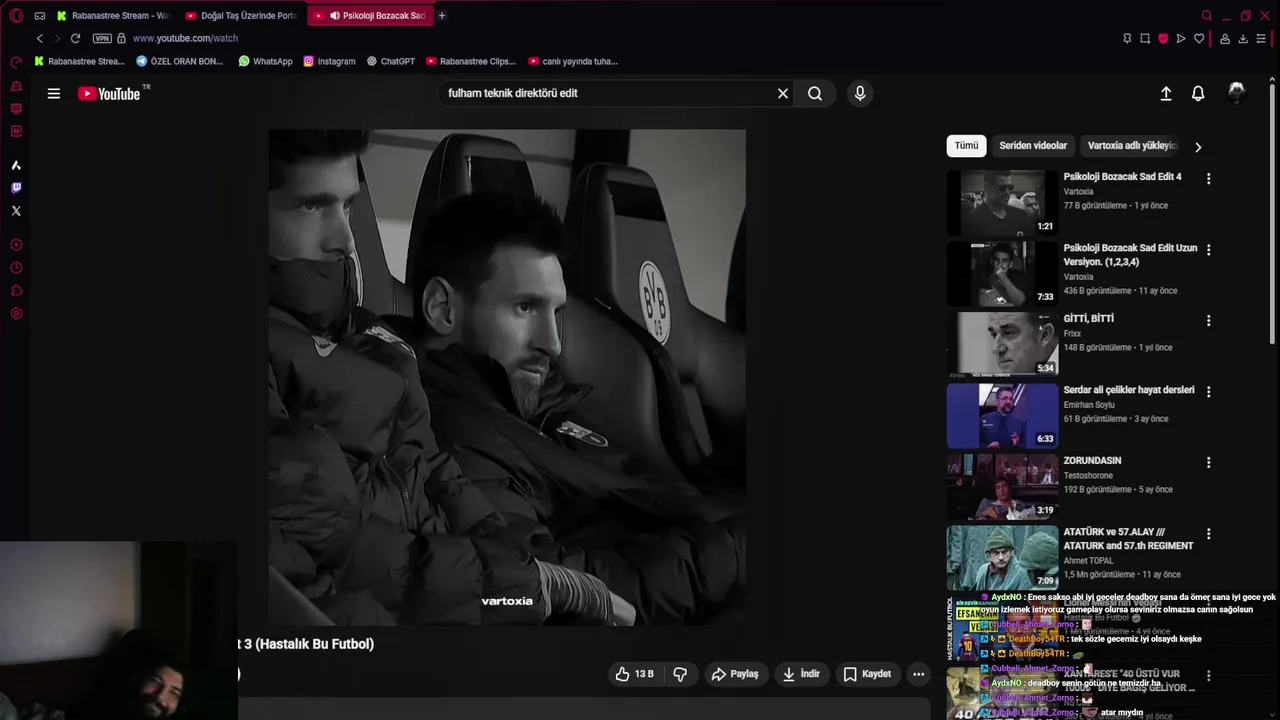Open WhatsApp bookmark
Viewport: 1280px width, 720px height.
[265, 61]
